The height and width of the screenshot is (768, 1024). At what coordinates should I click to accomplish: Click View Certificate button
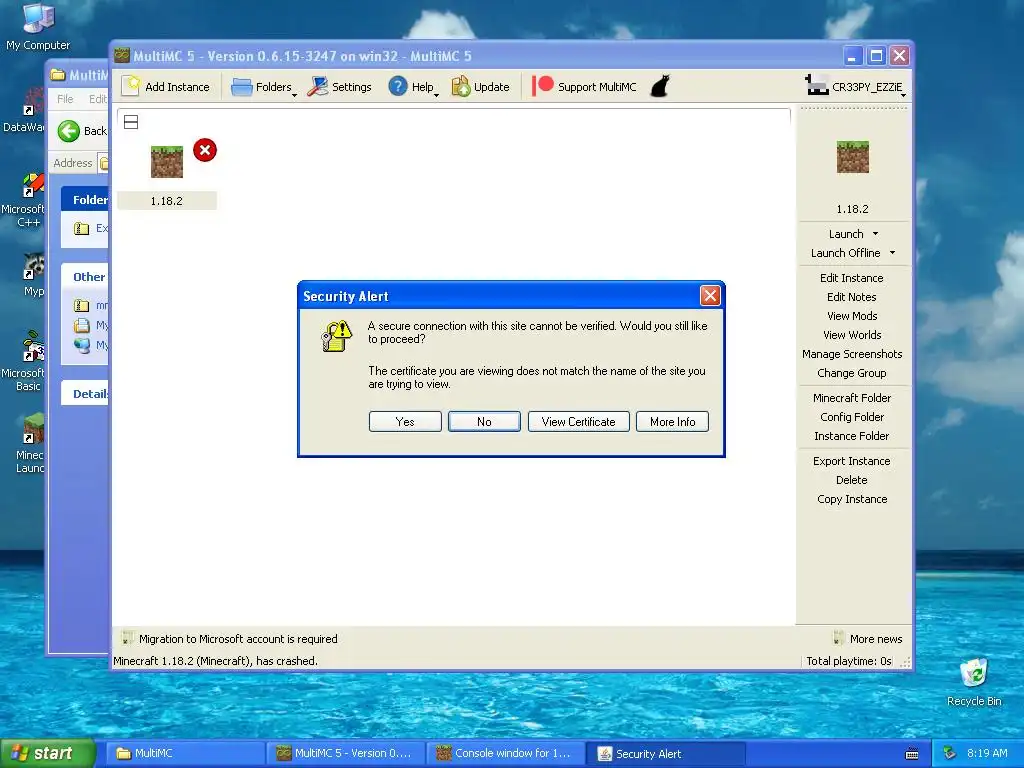(x=578, y=421)
